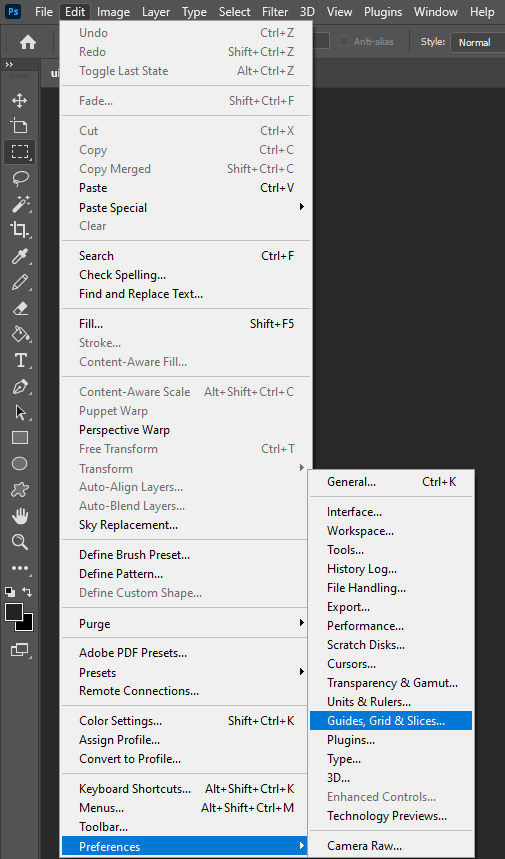Open Scratch Disks preferences

[391, 645]
